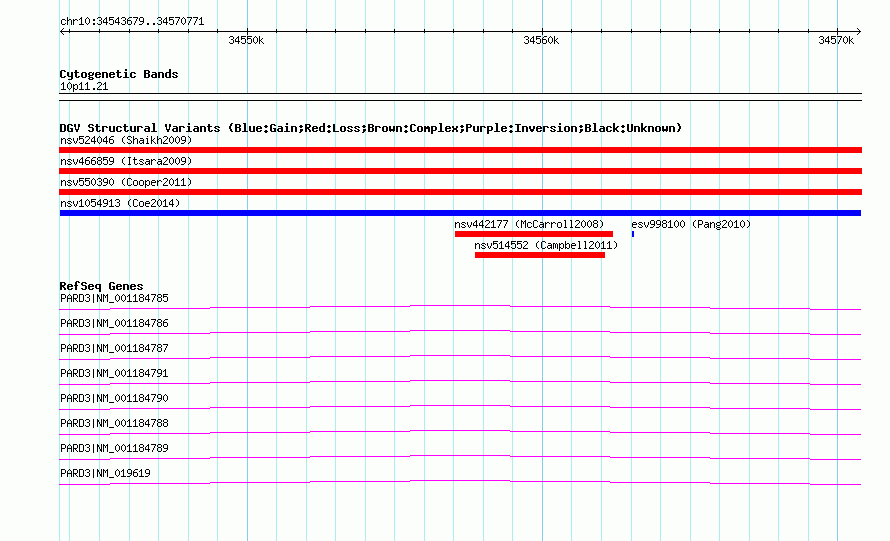Open the nsv514552 (Campbell2011) label
The image size is (890, 541).
pos(546,245)
